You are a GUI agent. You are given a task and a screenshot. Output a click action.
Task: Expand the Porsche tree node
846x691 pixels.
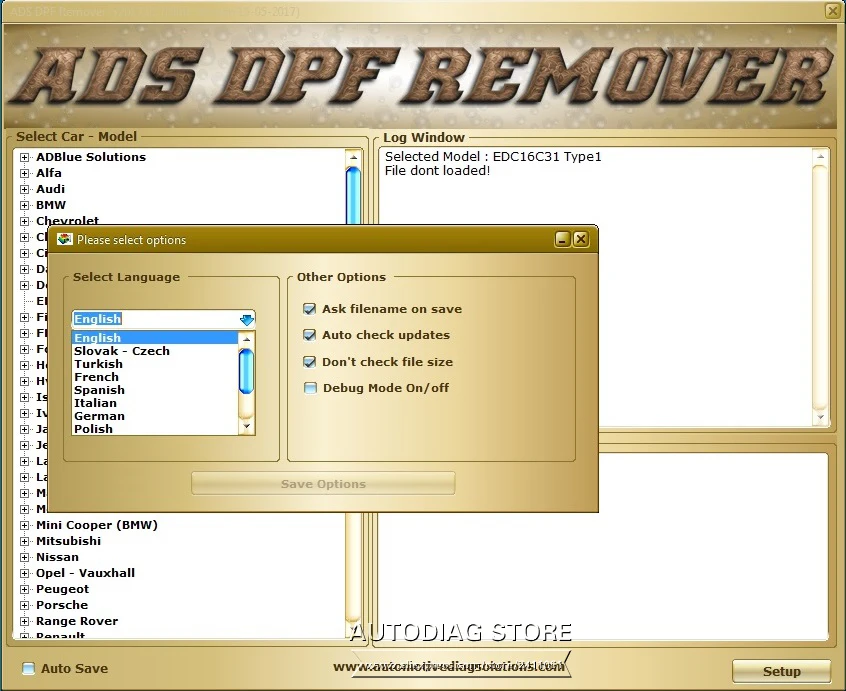24,605
